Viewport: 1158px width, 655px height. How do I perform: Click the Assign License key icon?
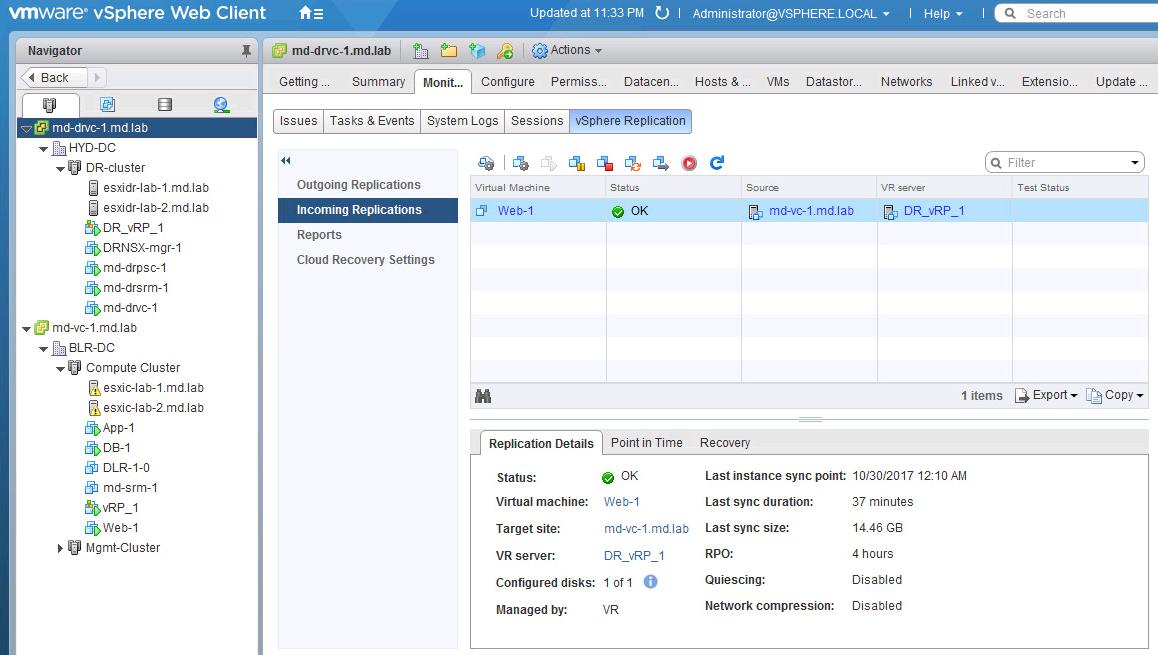(505, 50)
